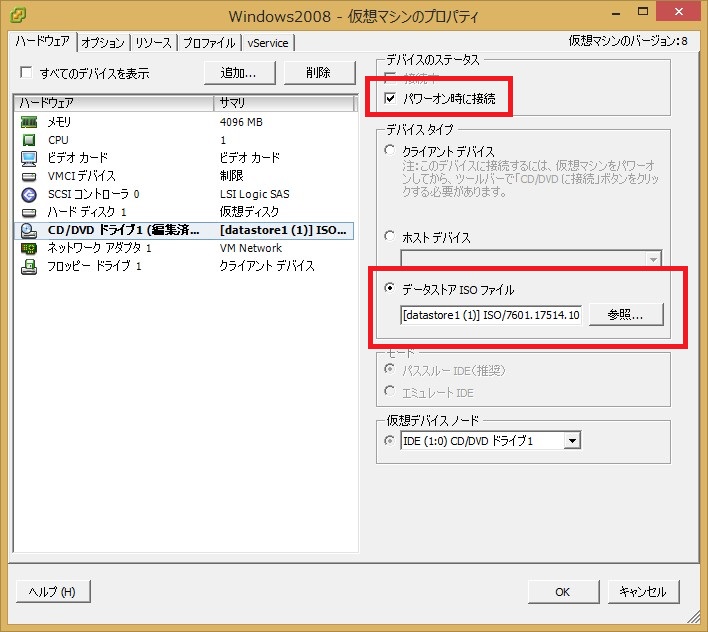Select the ビデオ カード row

click(184, 158)
